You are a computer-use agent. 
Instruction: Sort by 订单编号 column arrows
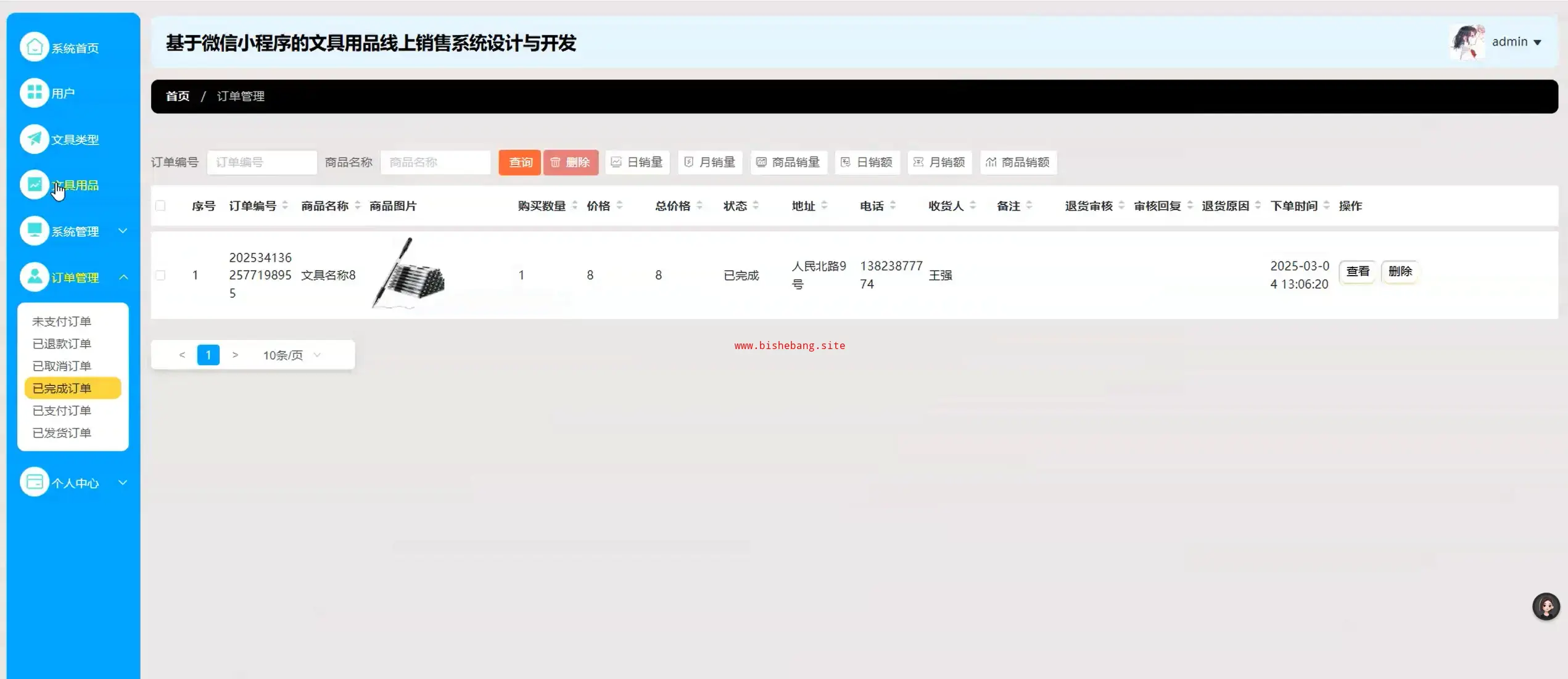[285, 206]
